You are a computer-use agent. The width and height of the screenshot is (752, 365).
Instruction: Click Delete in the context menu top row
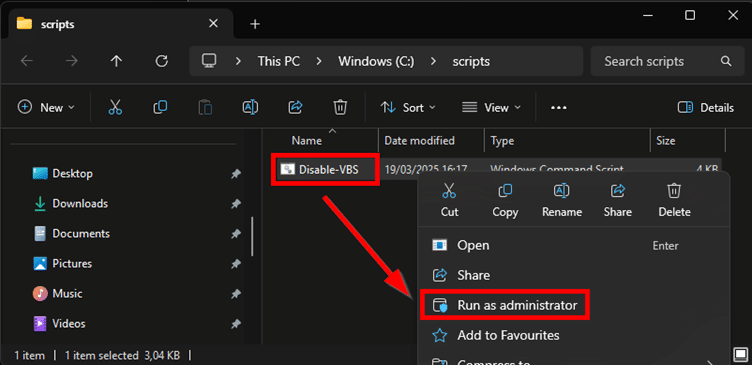click(674, 200)
